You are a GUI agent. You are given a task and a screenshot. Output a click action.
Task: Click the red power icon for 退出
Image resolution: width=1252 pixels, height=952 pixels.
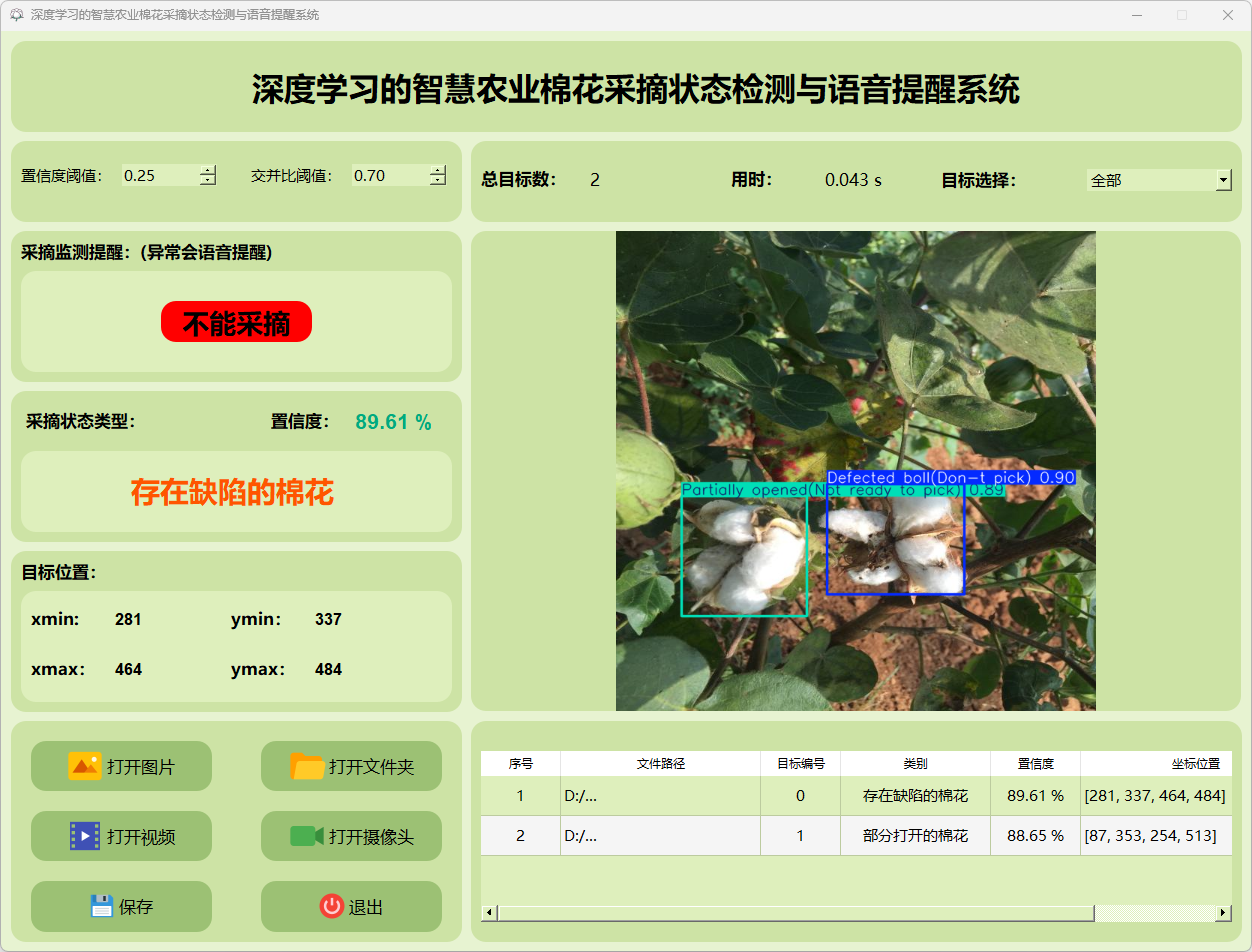331,906
